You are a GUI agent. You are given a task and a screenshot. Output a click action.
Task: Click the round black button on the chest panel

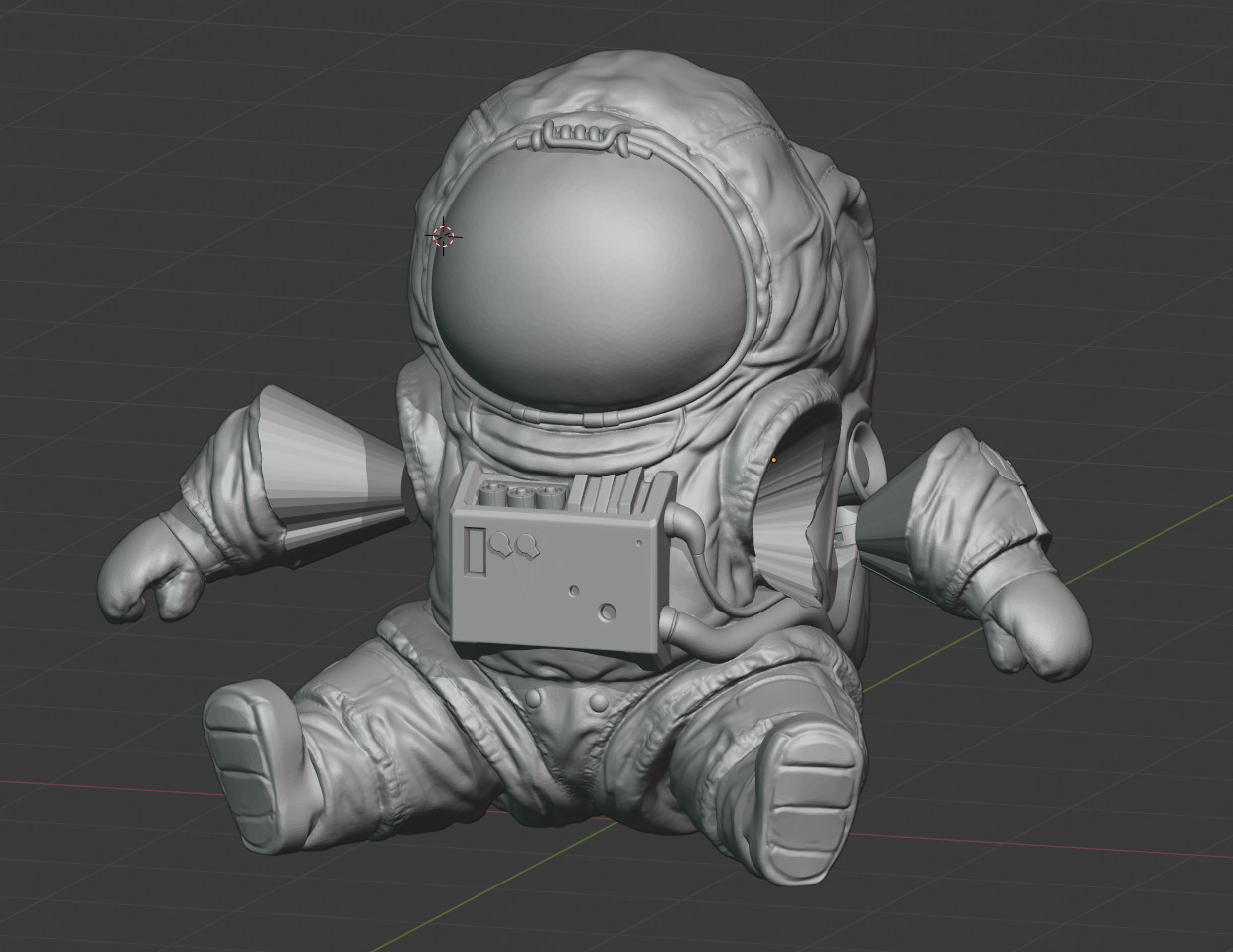click(607, 612)
